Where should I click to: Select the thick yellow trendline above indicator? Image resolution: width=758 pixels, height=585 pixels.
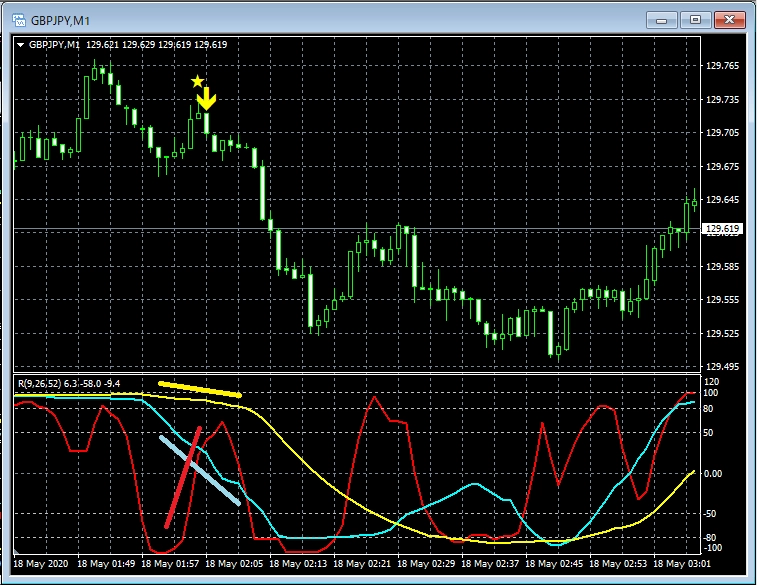[x=200, y=389]
